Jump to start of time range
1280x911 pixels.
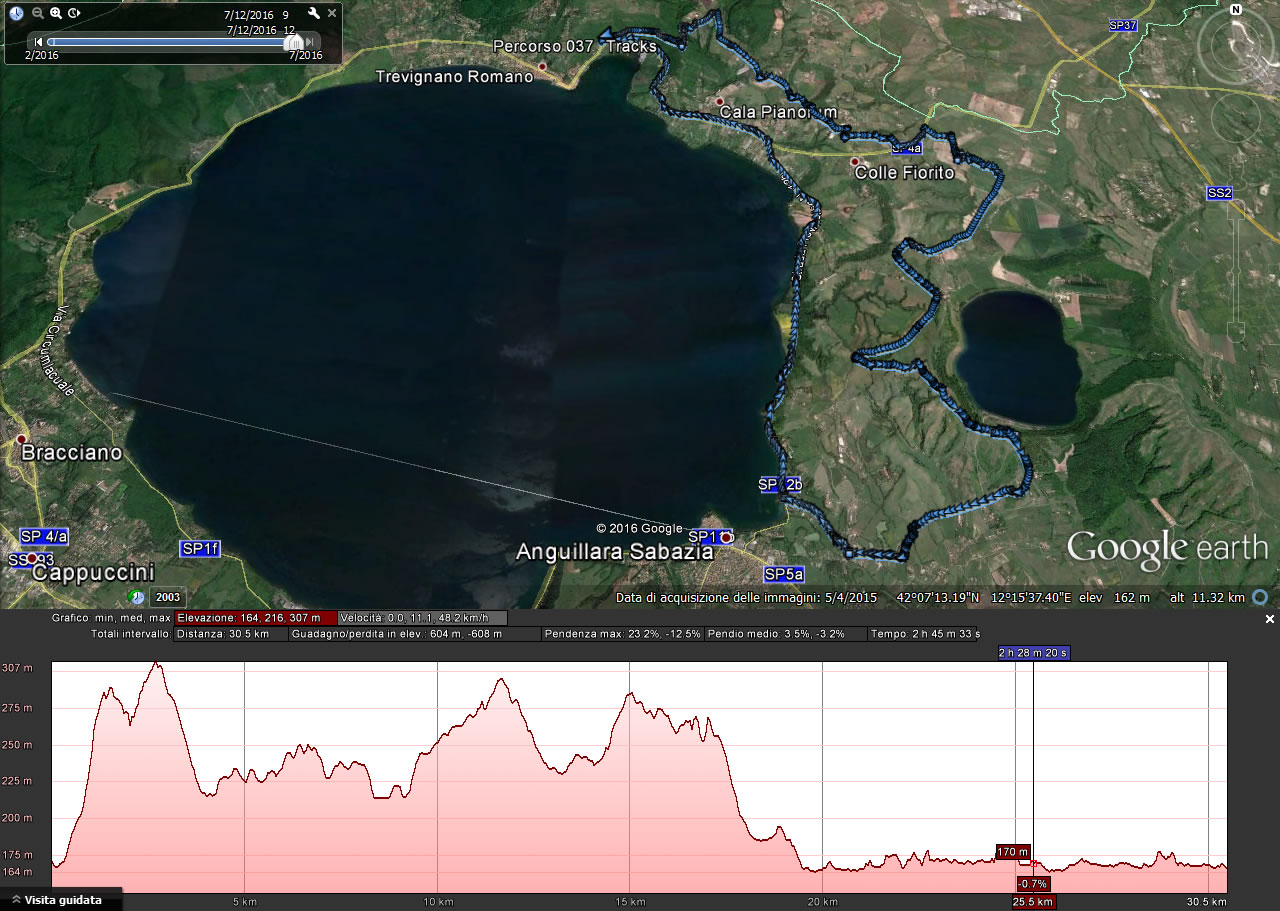38,42
